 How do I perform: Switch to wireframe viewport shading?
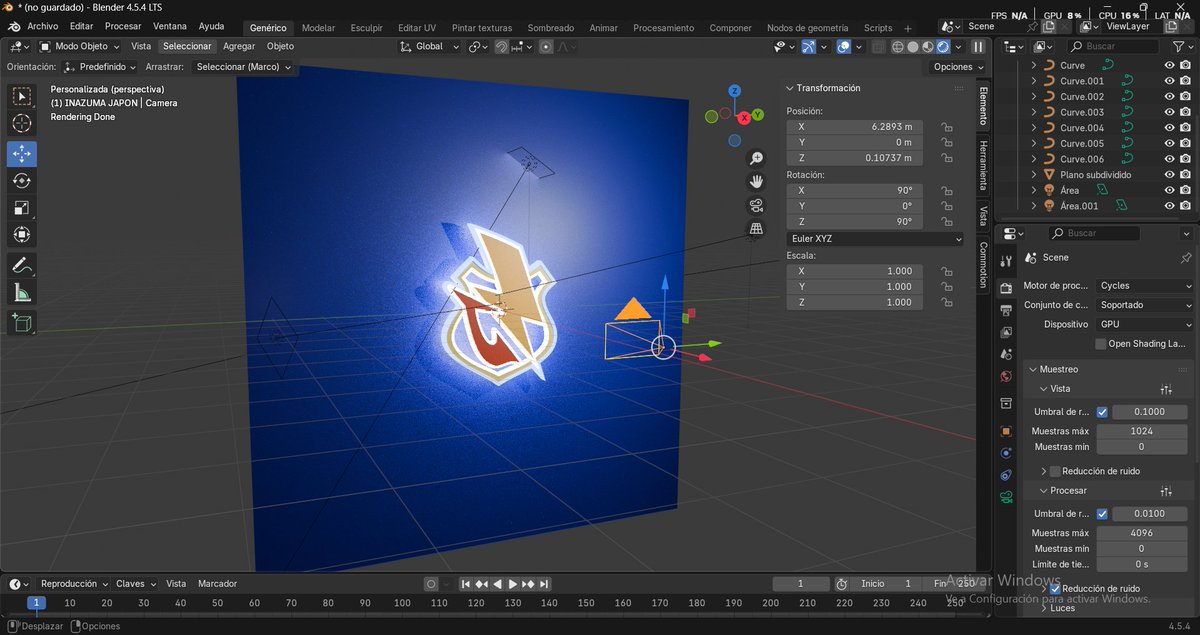tap(898, 46)
